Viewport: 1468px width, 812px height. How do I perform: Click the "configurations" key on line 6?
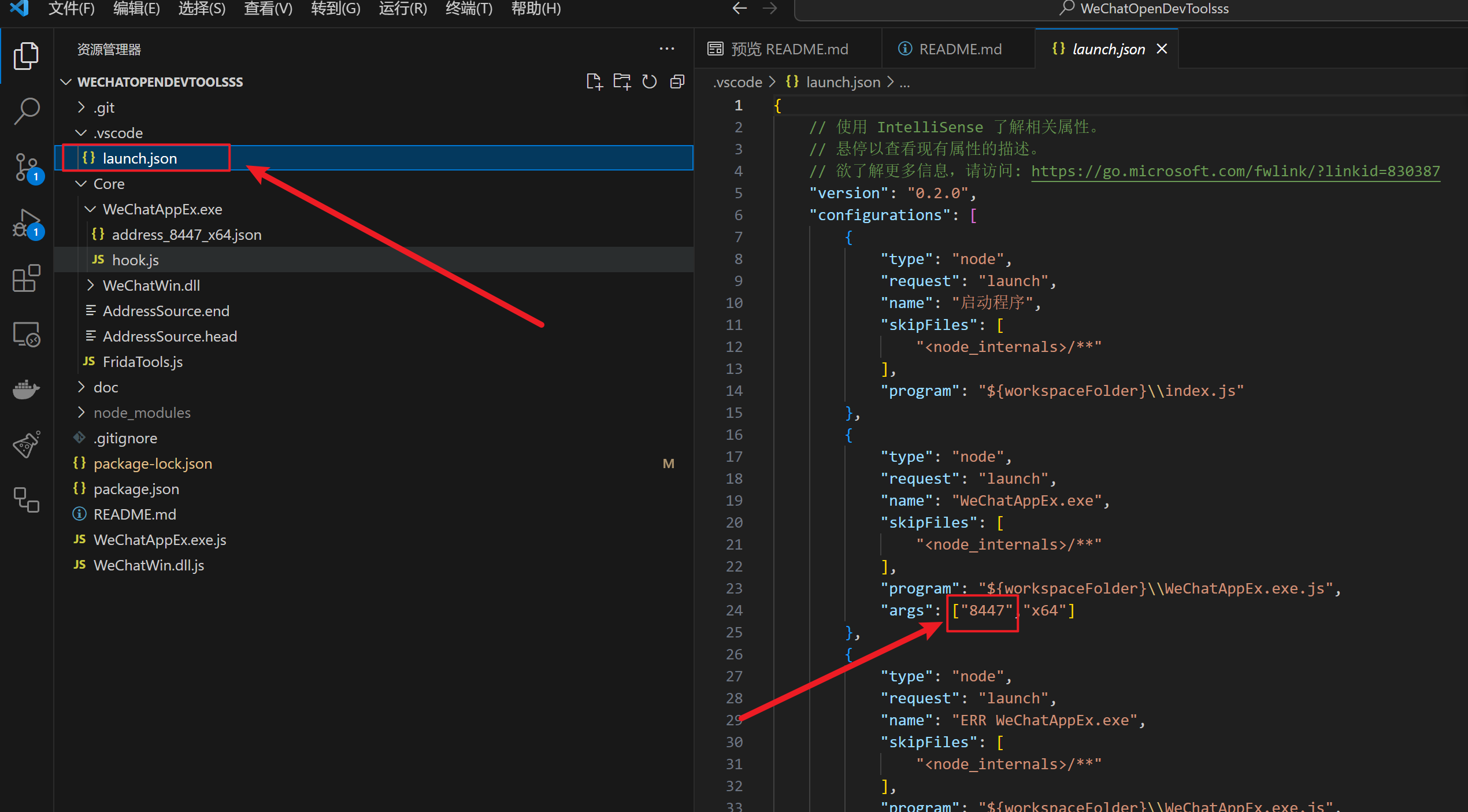[x=880, y=215]
